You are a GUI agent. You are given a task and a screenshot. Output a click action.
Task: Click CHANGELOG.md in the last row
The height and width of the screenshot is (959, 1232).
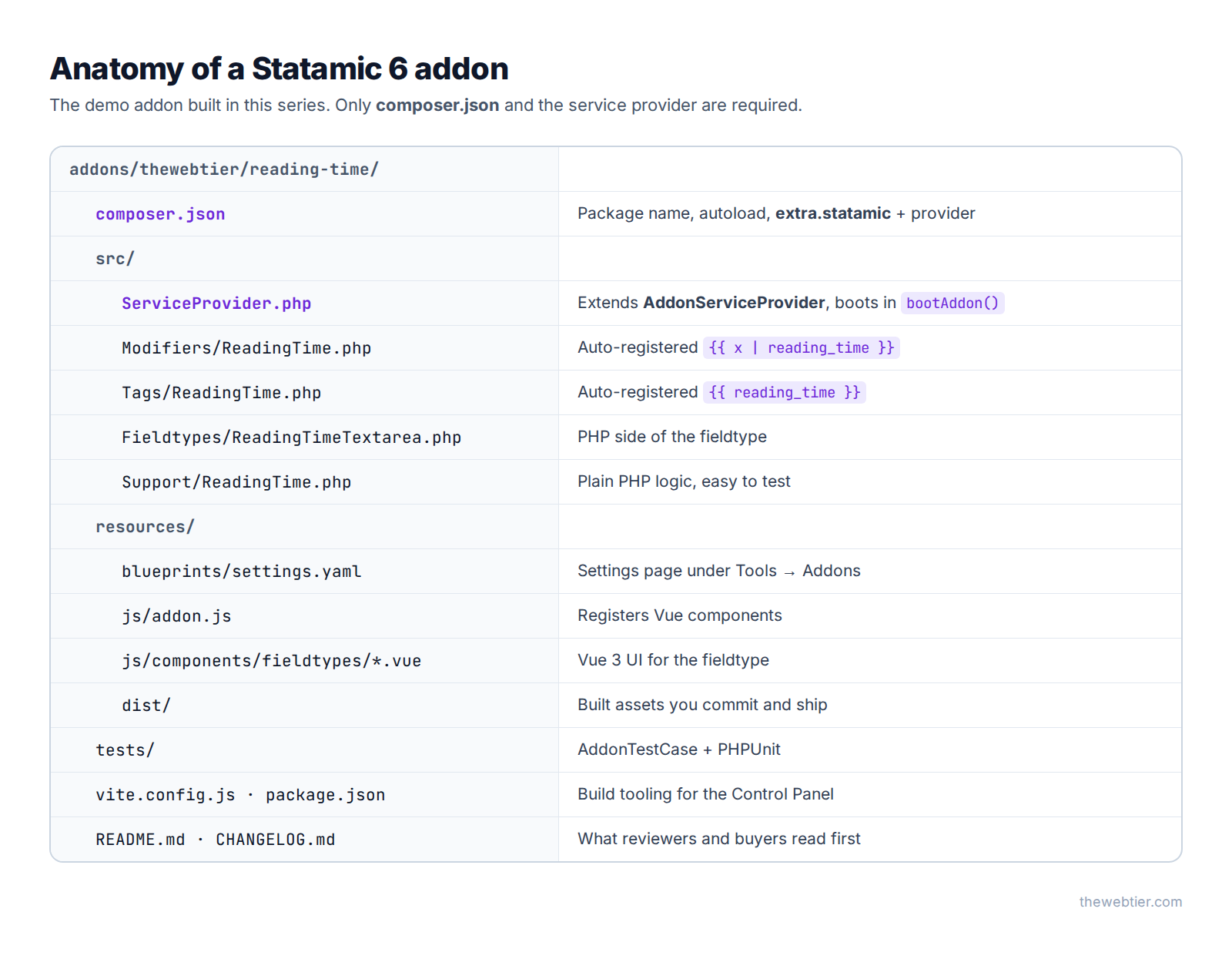click(276, 840)
